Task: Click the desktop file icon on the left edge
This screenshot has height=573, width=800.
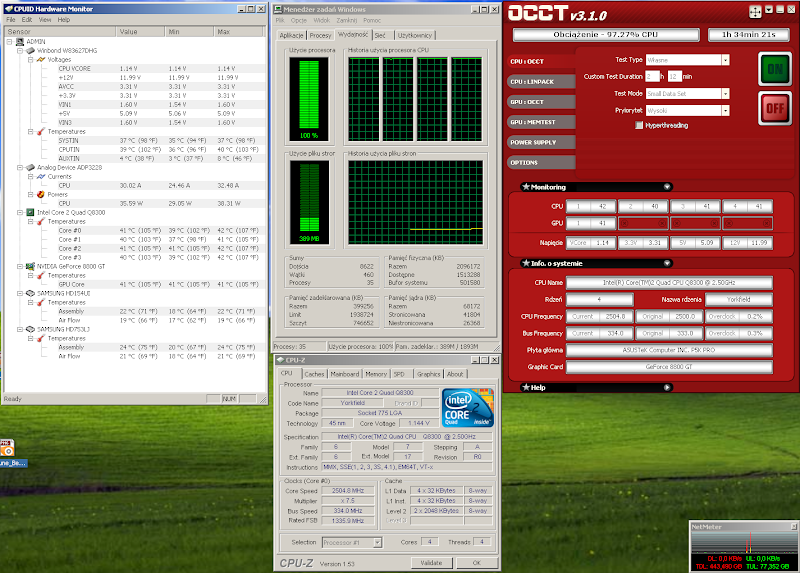Action: pos(7,447)
